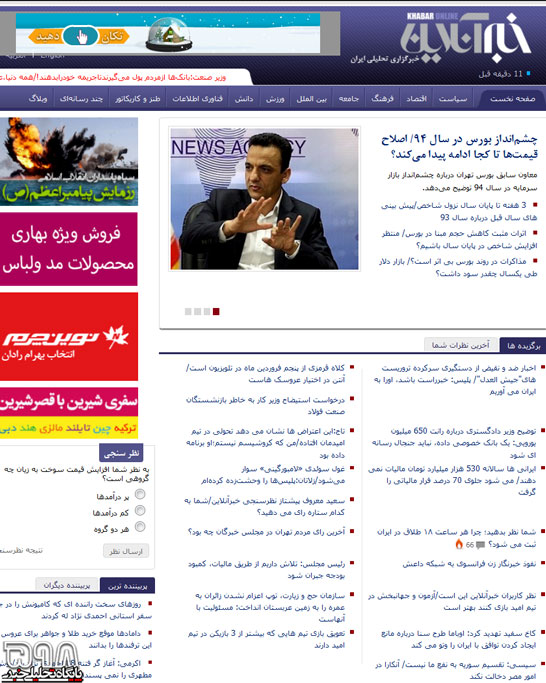Switch to the آخرین نظرات شما tab
Image resolution: width=546 pixels, height=683 pixels.
(461, 345)
